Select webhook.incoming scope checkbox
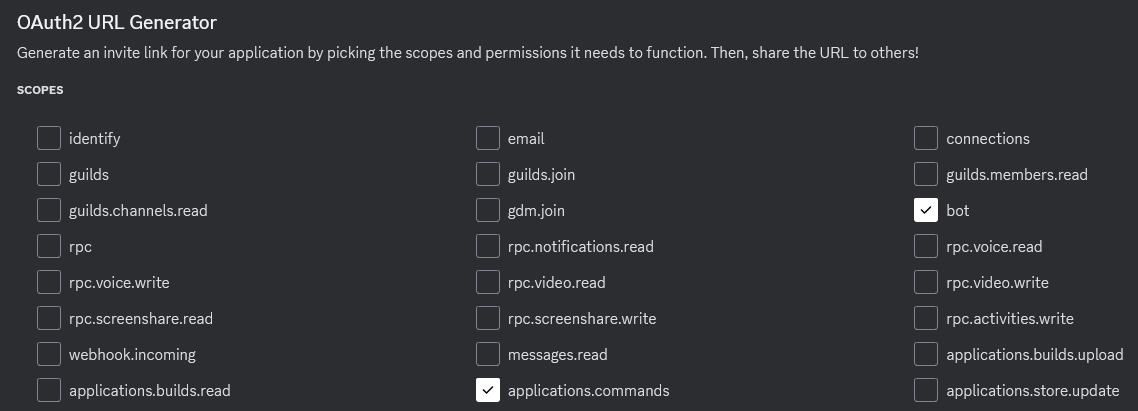 (x=49, y=354)
